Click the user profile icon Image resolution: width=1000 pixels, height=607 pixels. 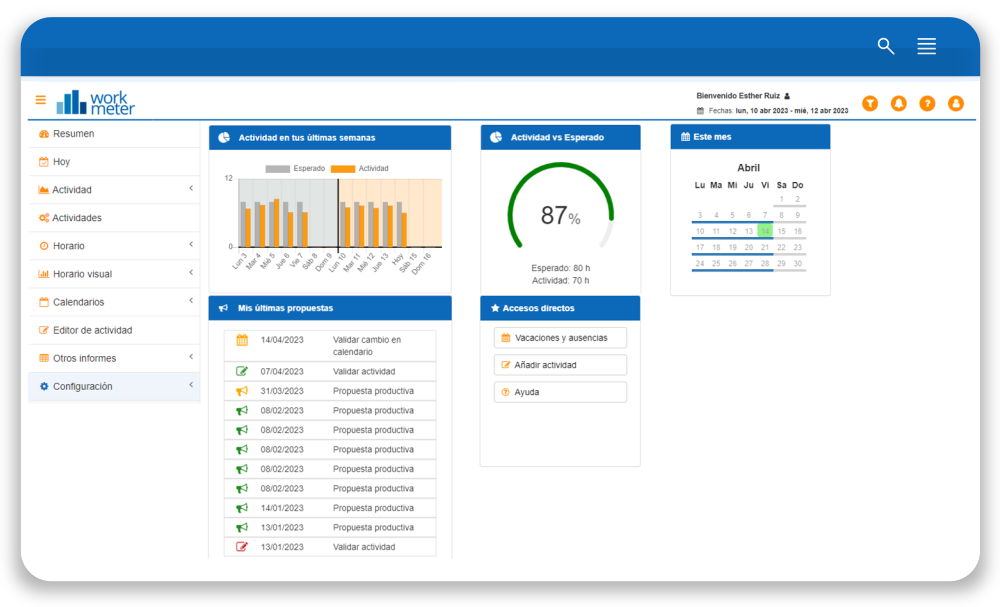956,103
